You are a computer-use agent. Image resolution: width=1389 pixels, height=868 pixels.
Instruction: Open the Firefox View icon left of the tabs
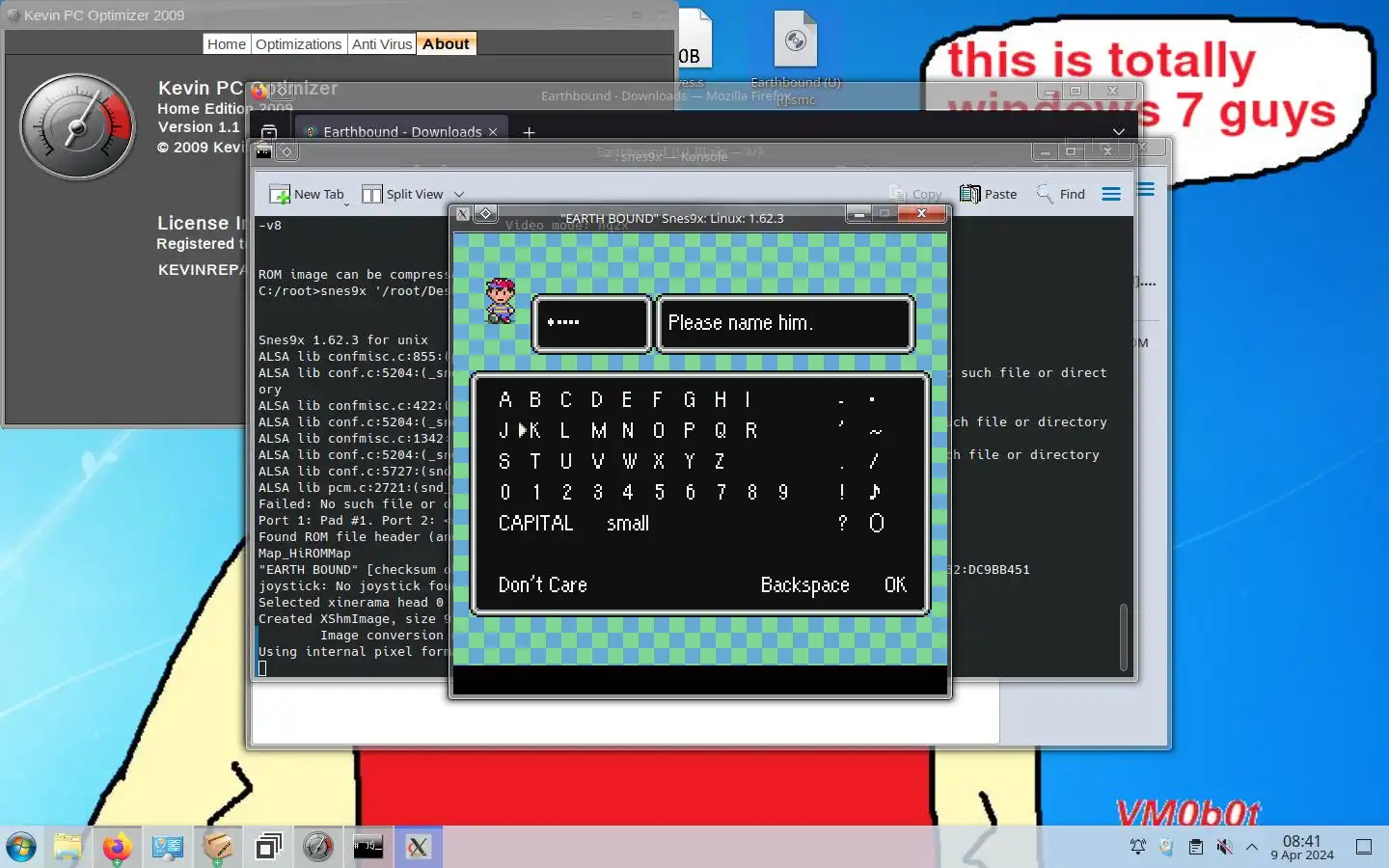269,132
